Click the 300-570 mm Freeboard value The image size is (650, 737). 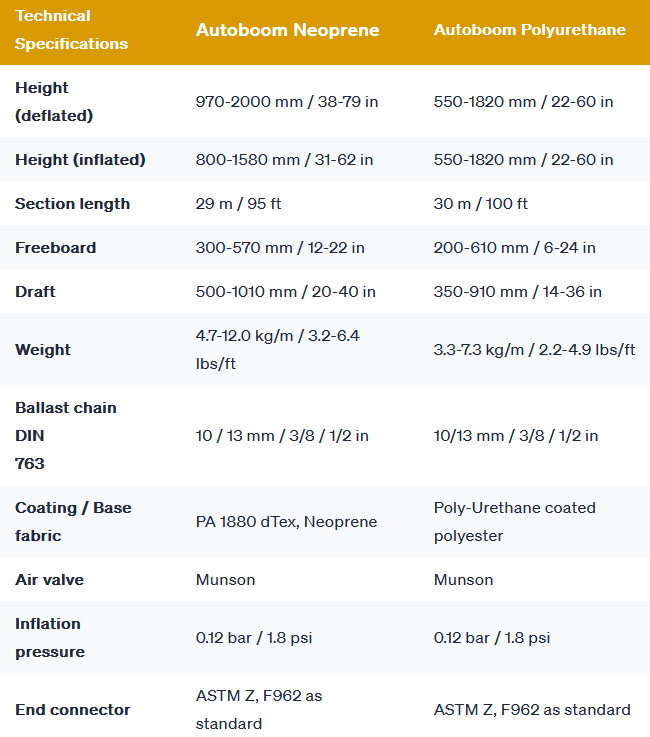[x=280, y=248]
